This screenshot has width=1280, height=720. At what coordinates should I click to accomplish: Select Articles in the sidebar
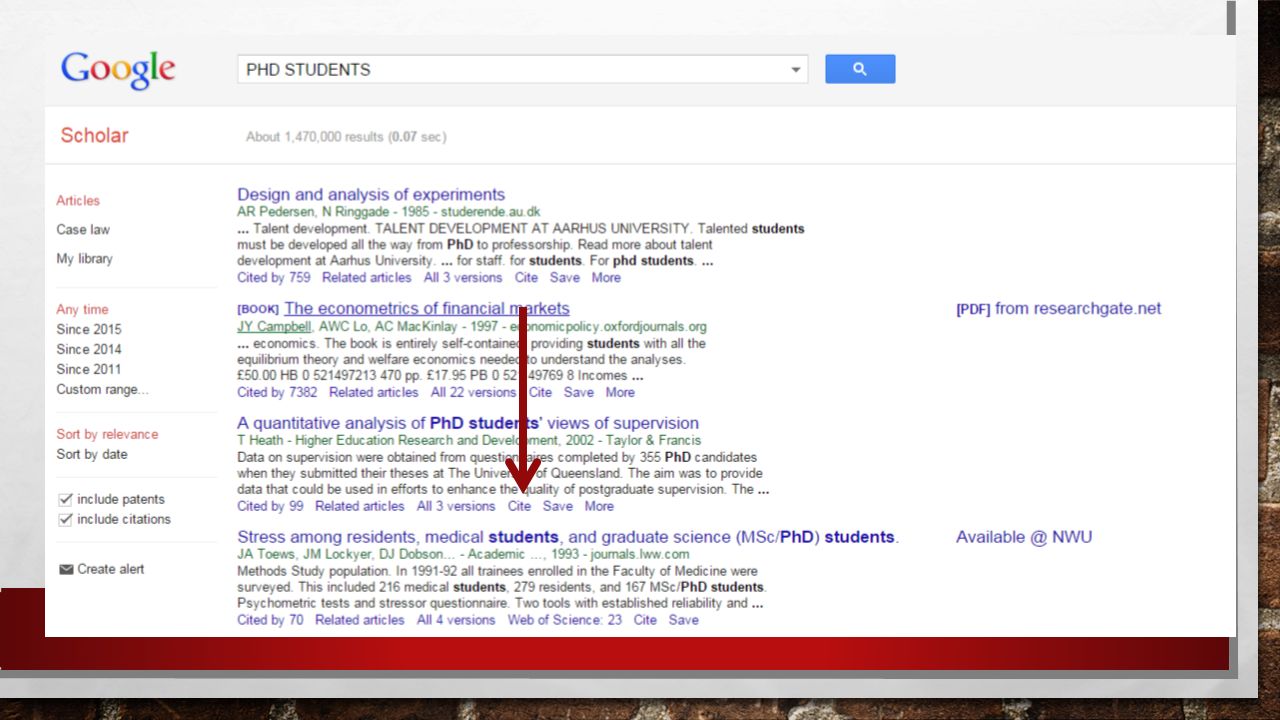pos(78,200)
